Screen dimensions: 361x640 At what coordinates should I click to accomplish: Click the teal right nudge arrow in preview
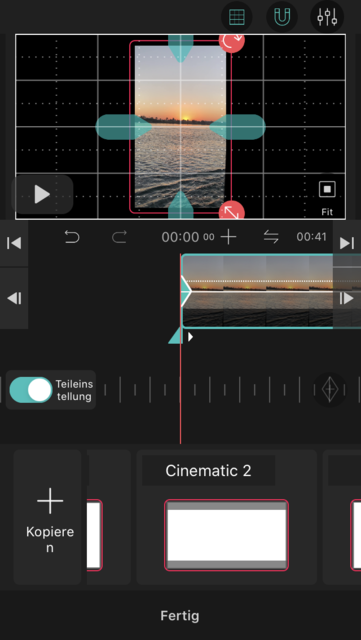pyautogui.click(x=238, y=127)
